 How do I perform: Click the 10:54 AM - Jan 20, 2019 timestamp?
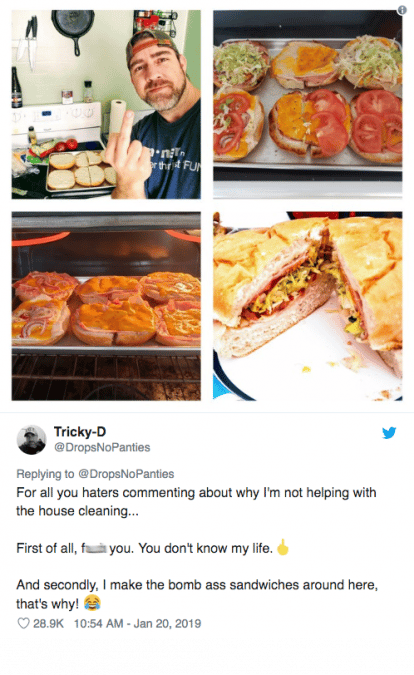(x=137, y=623)
